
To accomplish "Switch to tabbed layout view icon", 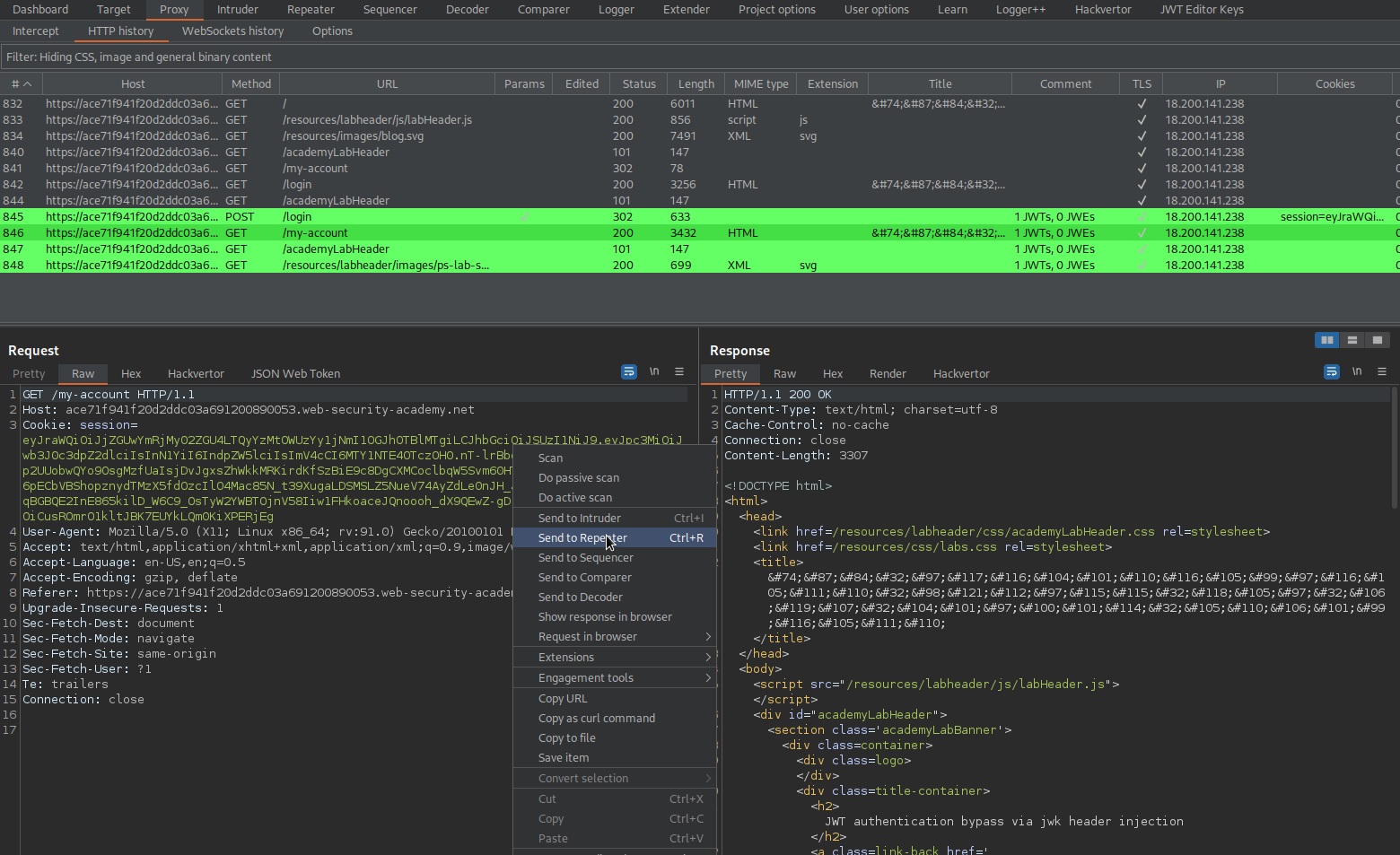I will coord(1377,340).
